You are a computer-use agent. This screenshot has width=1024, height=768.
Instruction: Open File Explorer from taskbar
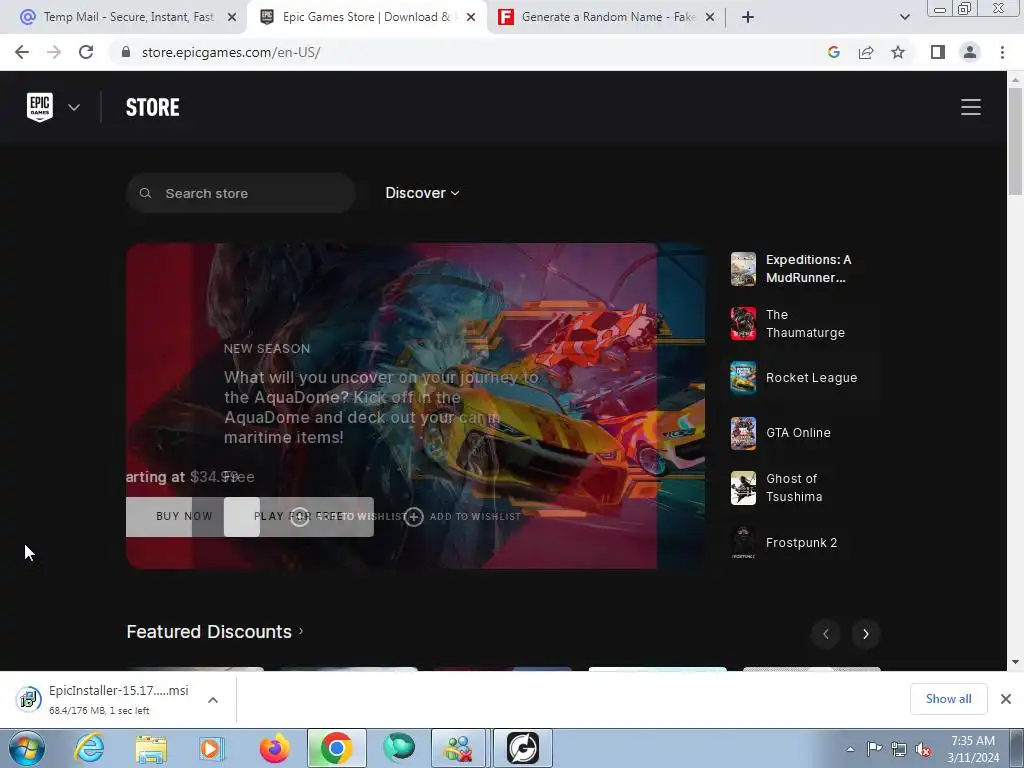point(151,748)
